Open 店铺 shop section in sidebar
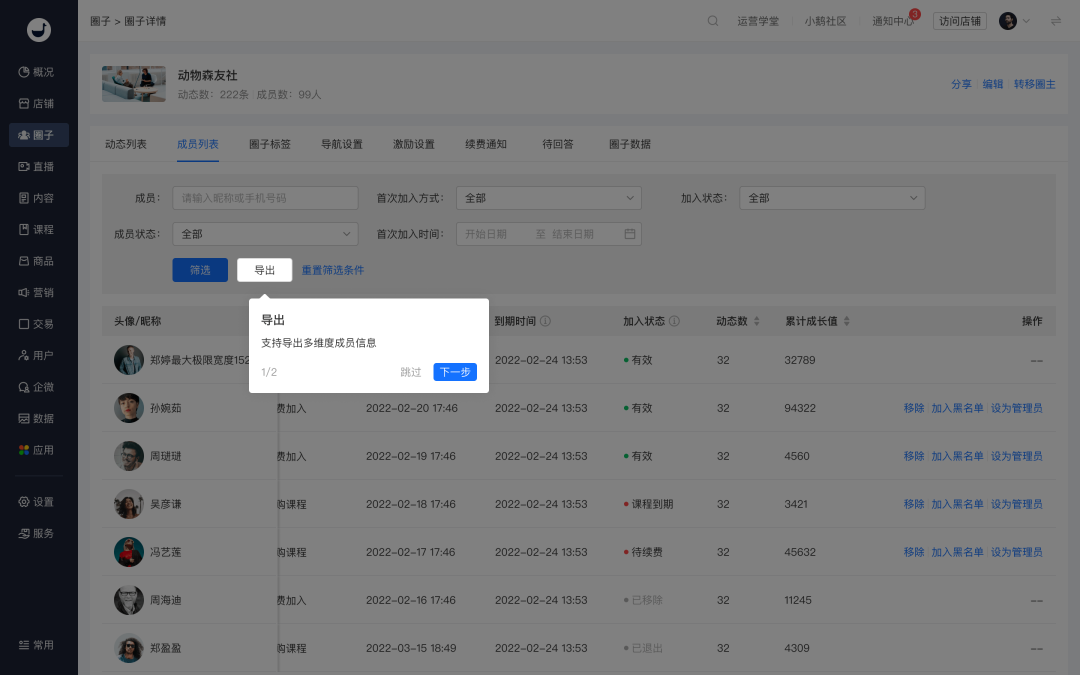This screenshot has height=675, width=1080. click(x=36, y=103)
